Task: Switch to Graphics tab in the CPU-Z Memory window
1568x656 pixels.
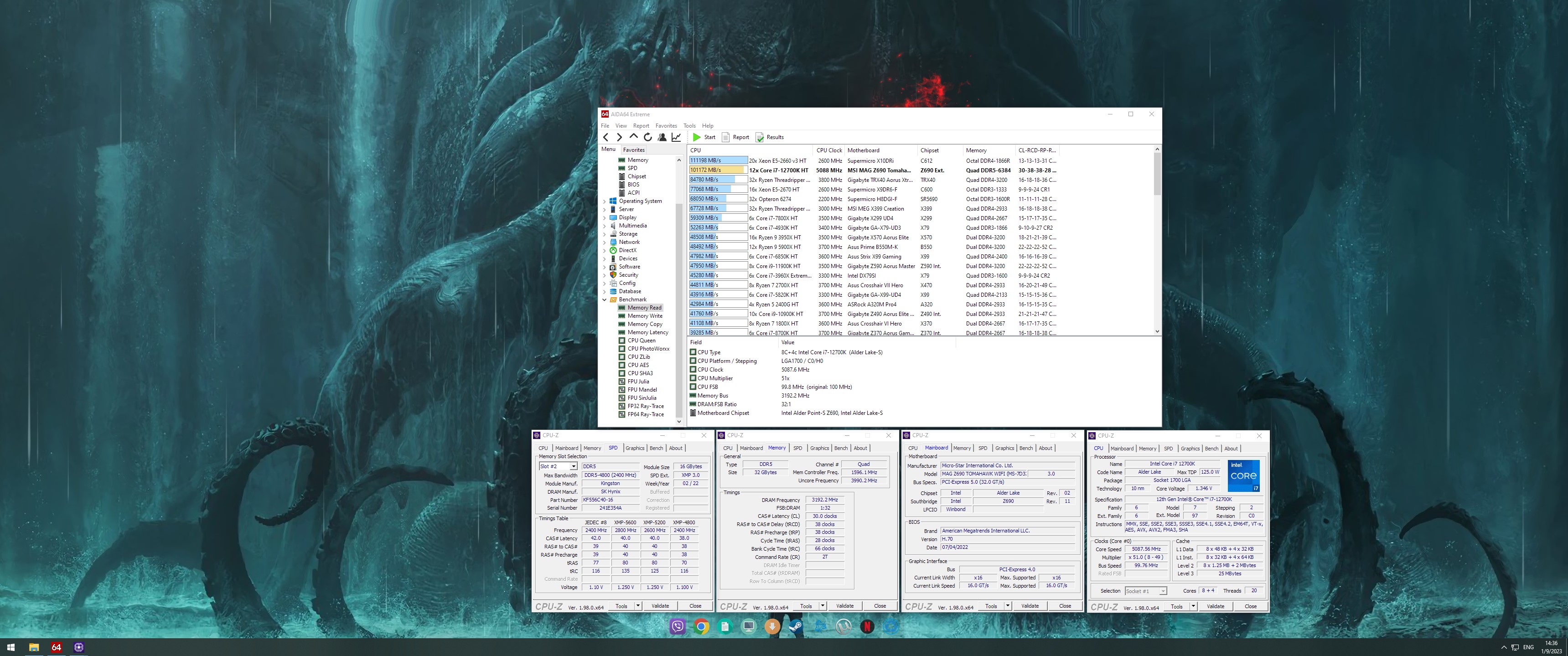Action: point(819,448)
